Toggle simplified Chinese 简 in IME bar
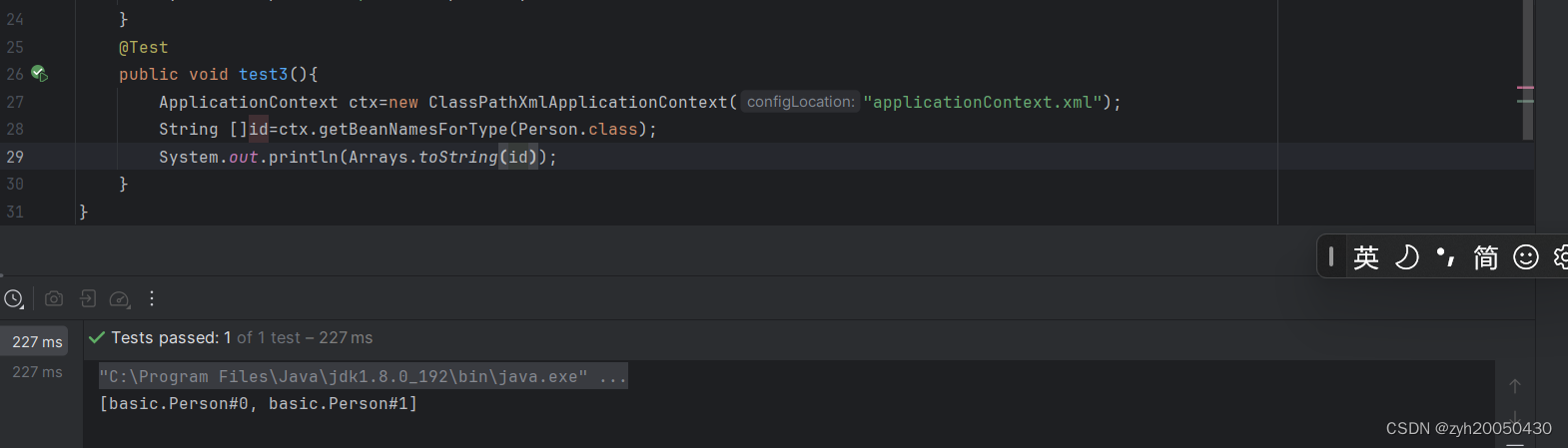Viewport: 1568px width, 448px height. (x=1486, y=257)
